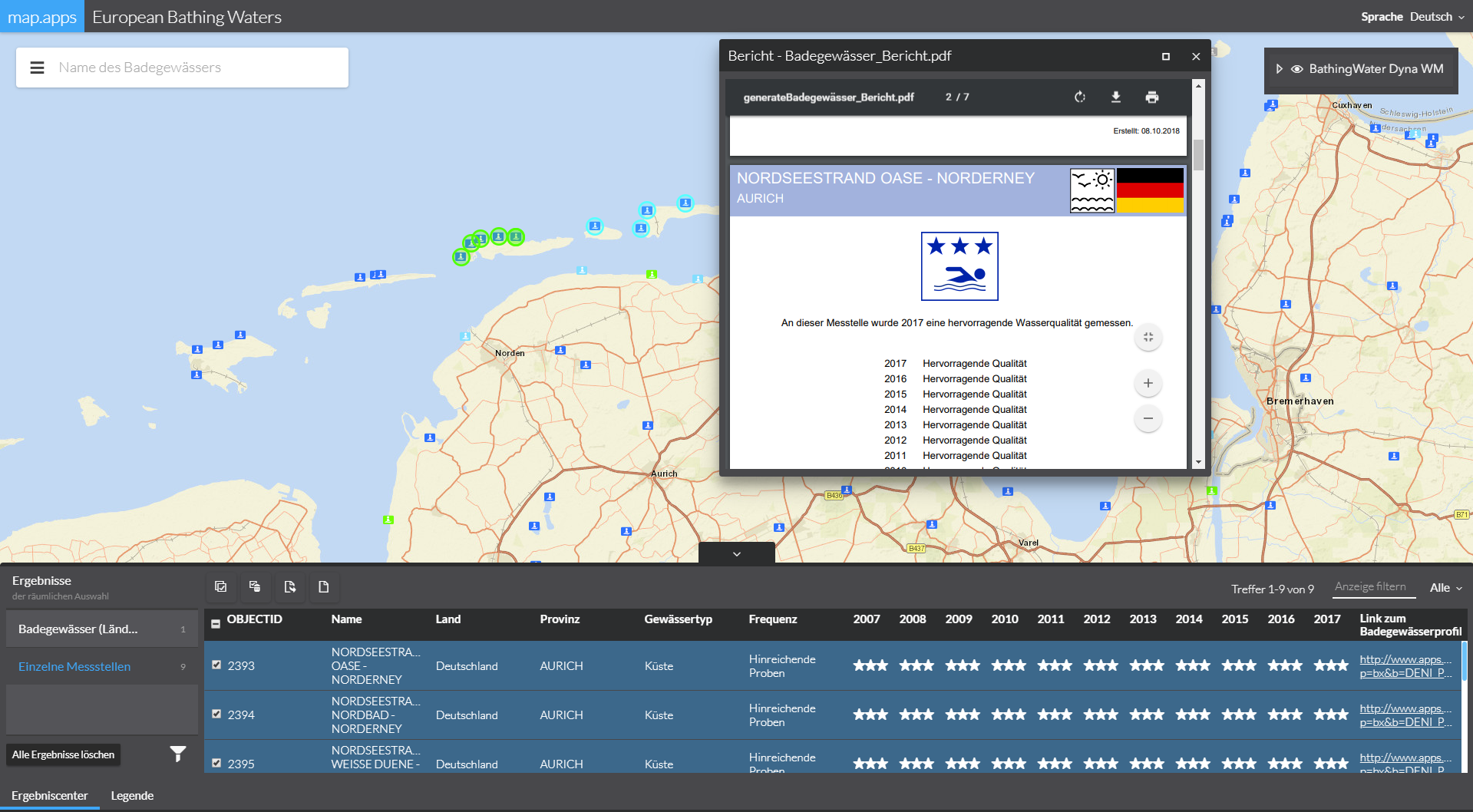This screenshot has width=1473, height=812.
Task: Click the PDF scrollbar down arrow
Action: click(x=1198, y=463)
